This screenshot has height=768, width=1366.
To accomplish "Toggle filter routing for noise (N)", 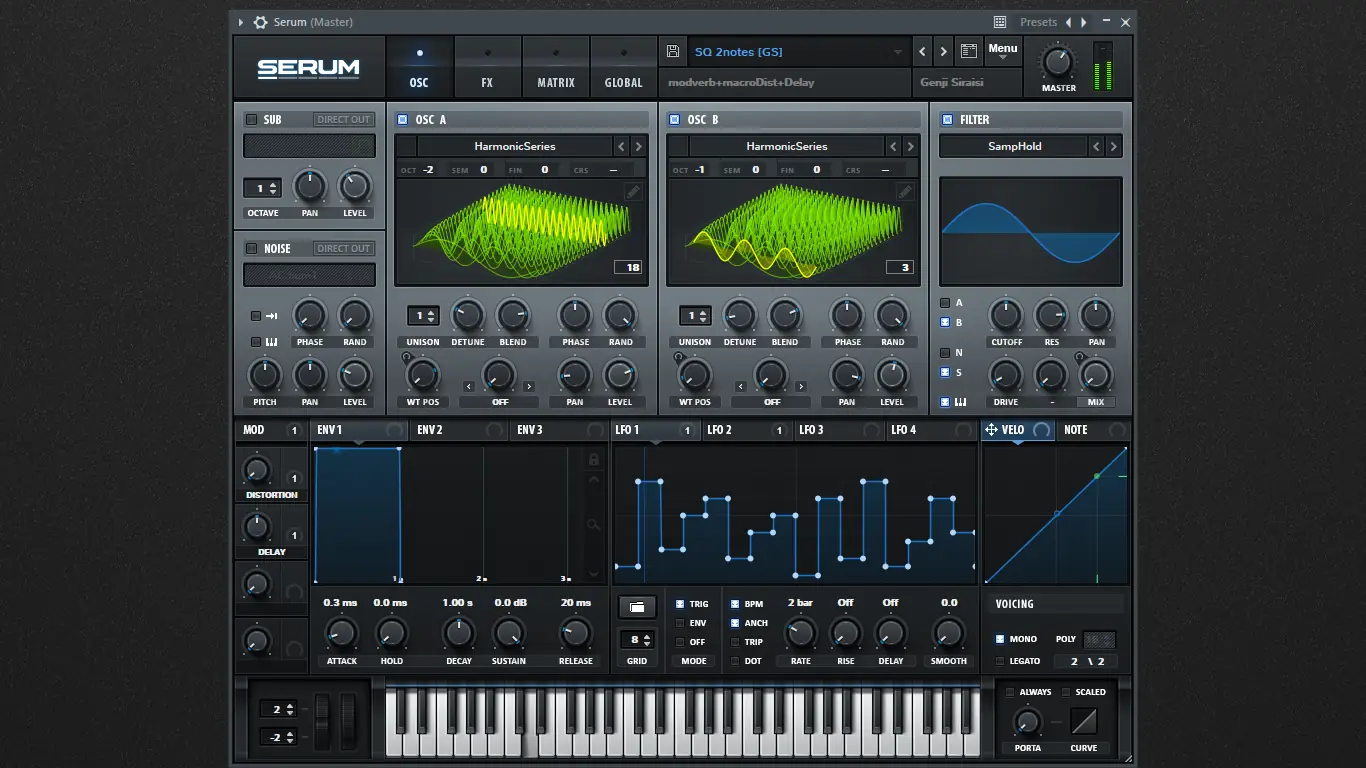I will [945, 353].
